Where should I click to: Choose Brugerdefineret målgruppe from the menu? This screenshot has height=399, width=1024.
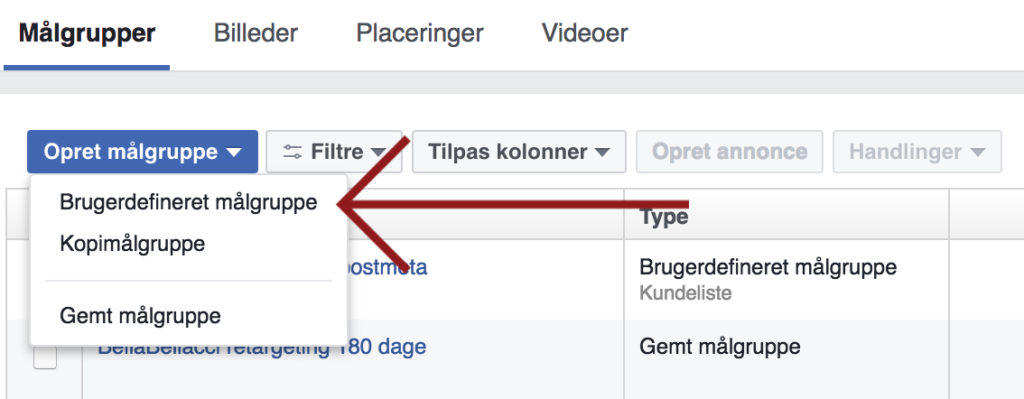188,202
